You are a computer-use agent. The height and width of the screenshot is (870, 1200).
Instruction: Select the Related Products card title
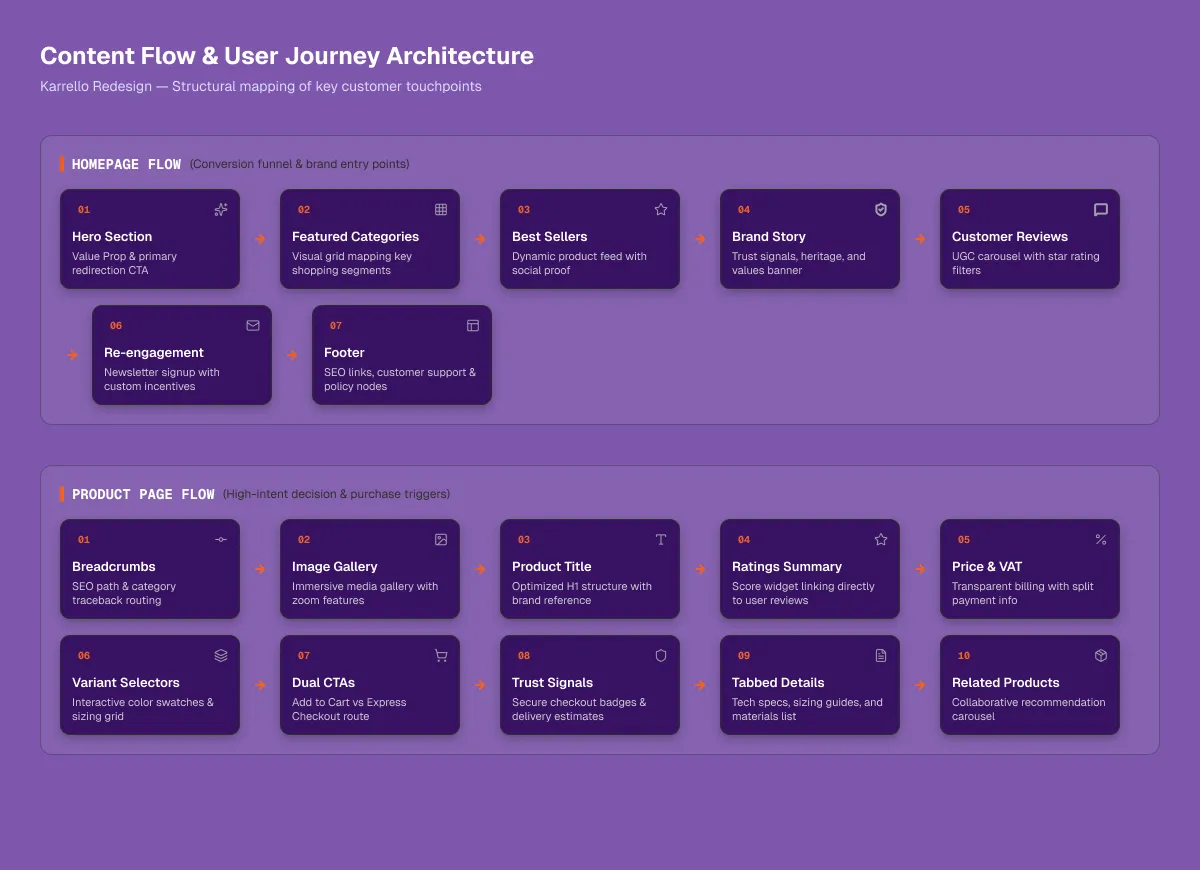tap(1006, 683)
